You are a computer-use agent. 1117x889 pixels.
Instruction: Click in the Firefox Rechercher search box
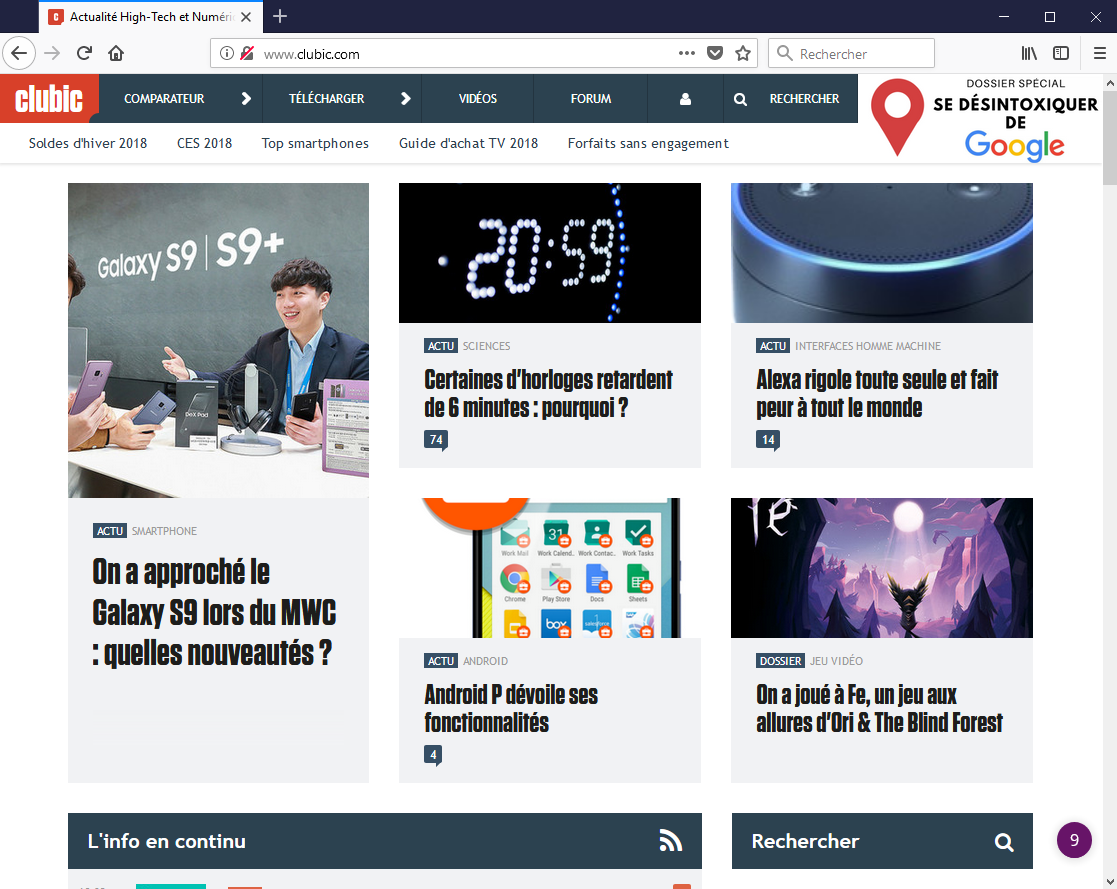(x=860, y=54)
